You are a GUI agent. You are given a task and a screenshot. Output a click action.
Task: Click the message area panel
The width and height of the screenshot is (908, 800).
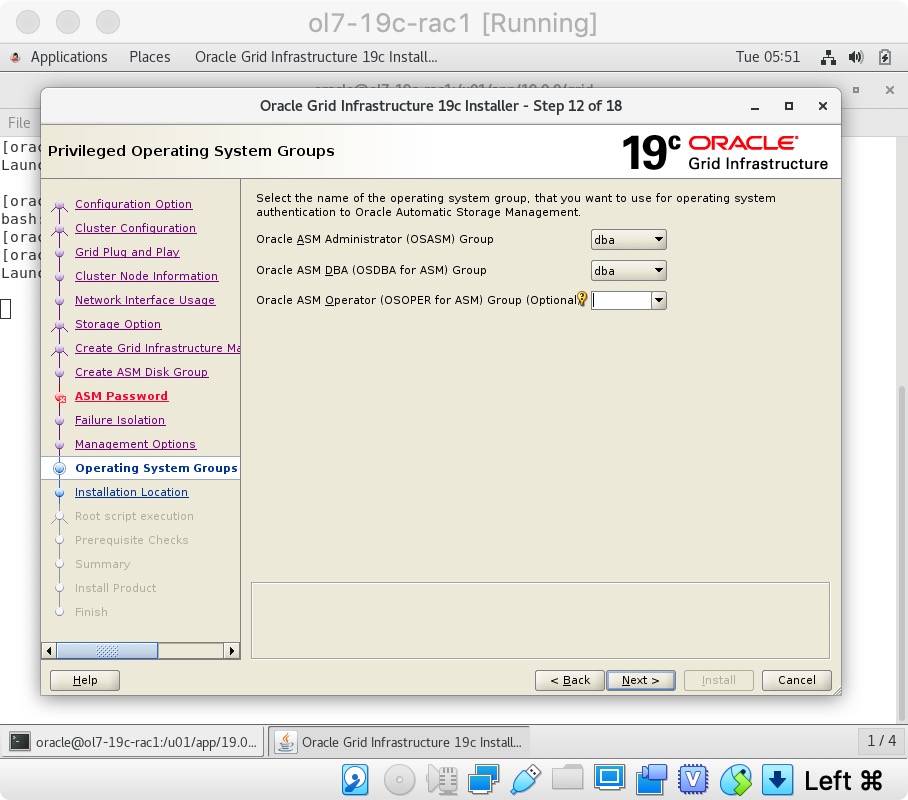click(x=540, y=620)
